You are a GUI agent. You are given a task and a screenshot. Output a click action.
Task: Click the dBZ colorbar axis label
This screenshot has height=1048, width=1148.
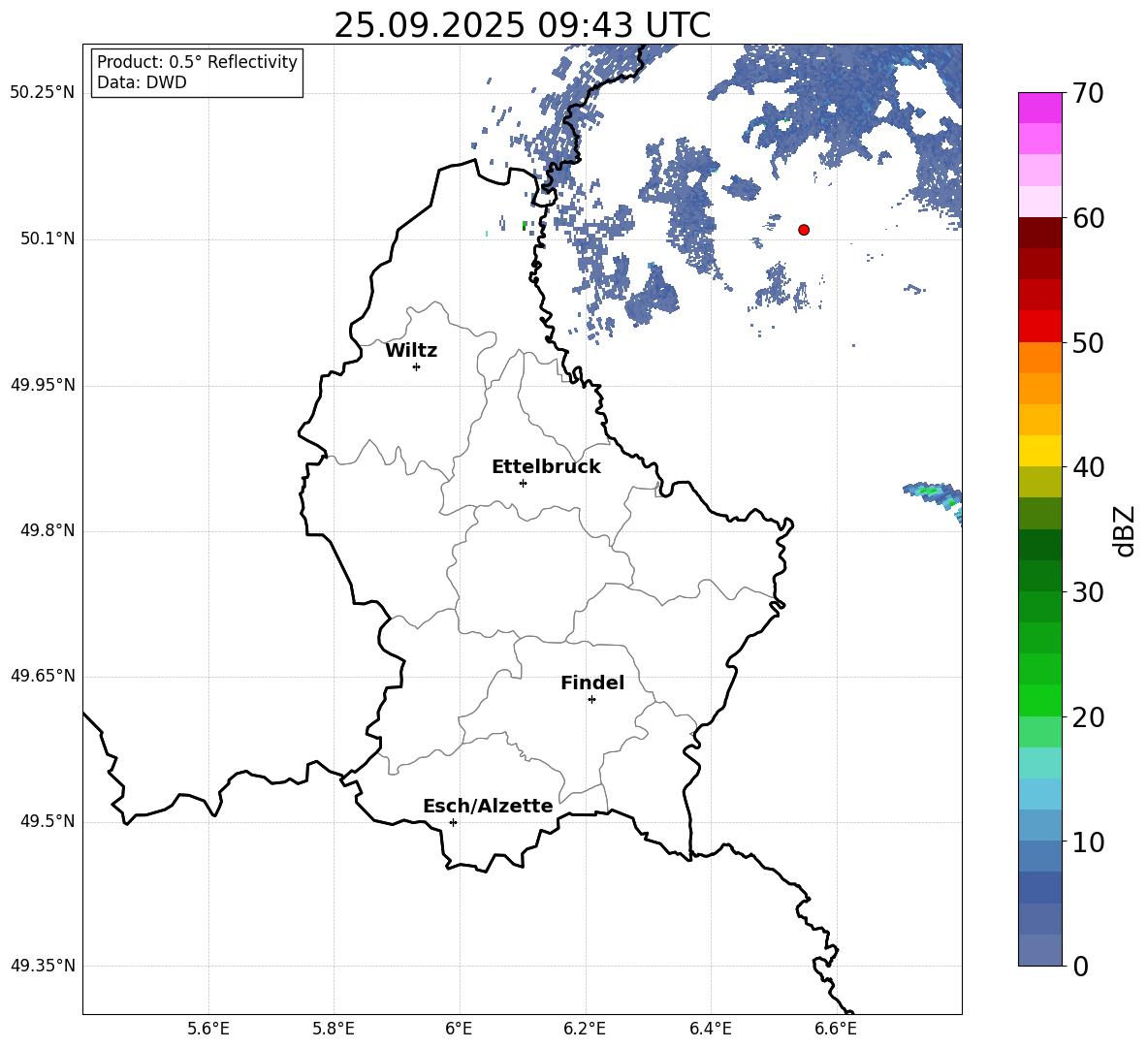pos(1126,530)
